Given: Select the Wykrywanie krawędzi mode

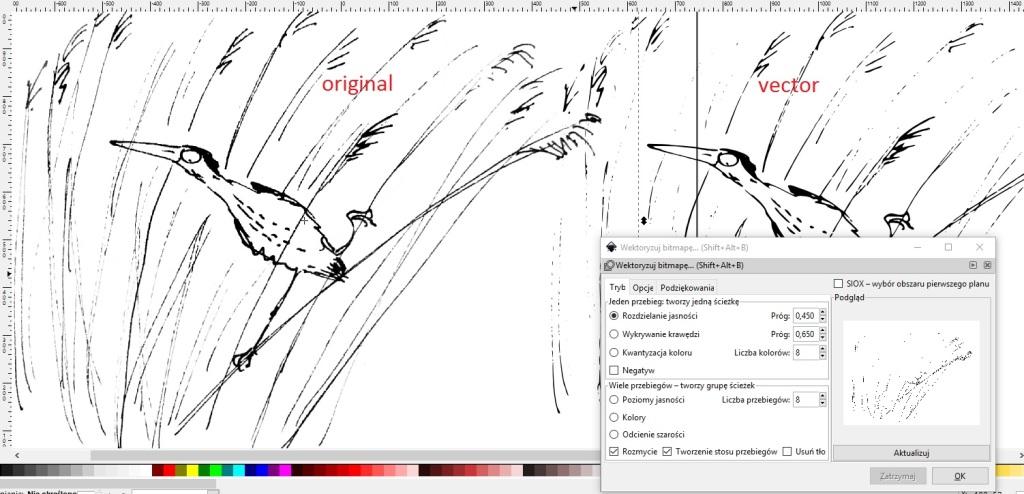Looking at the screenshot, I should click(x=615, y=333).
